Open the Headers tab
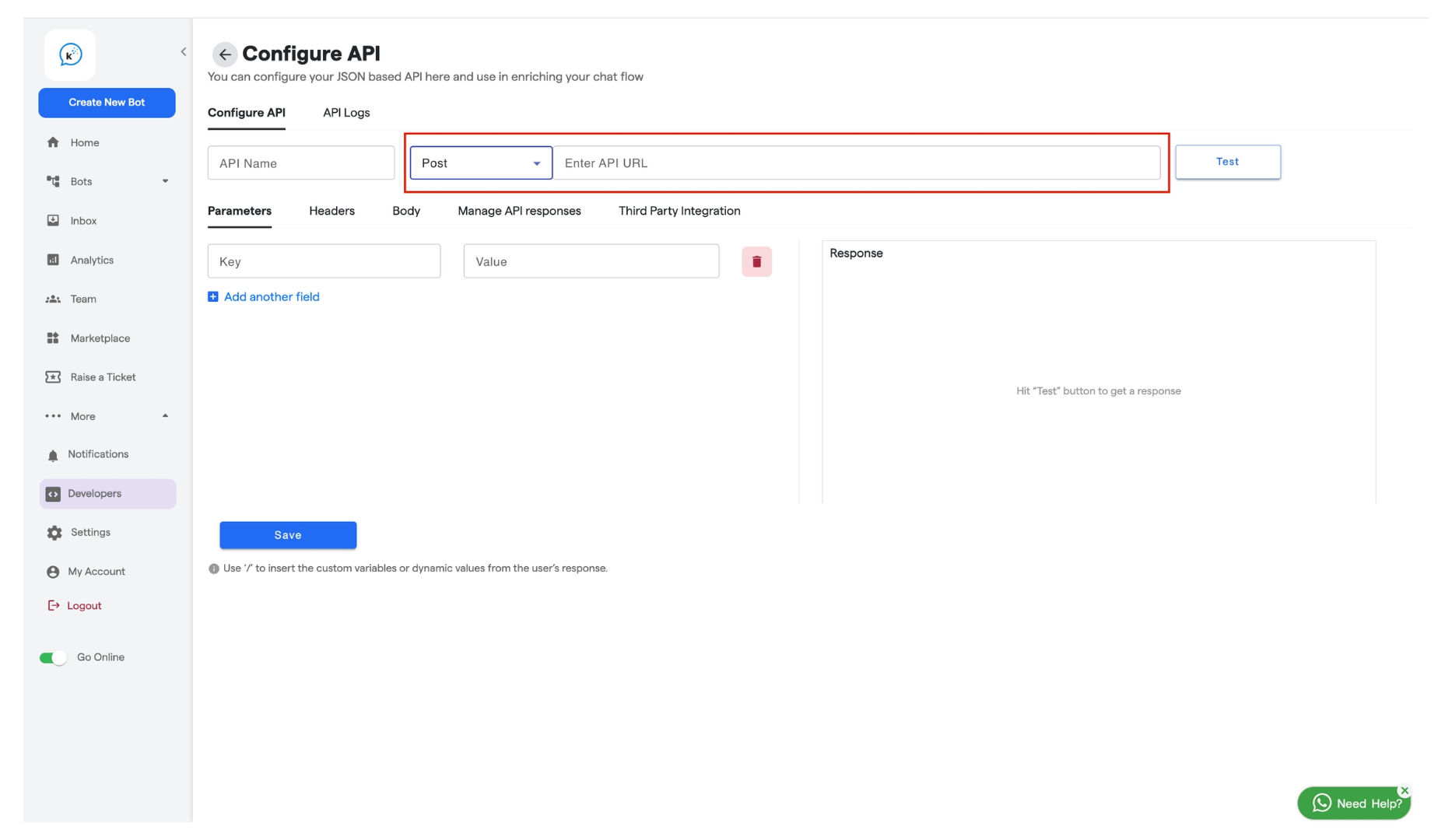Screen dimensions: 1452x840 click(331, 211)
